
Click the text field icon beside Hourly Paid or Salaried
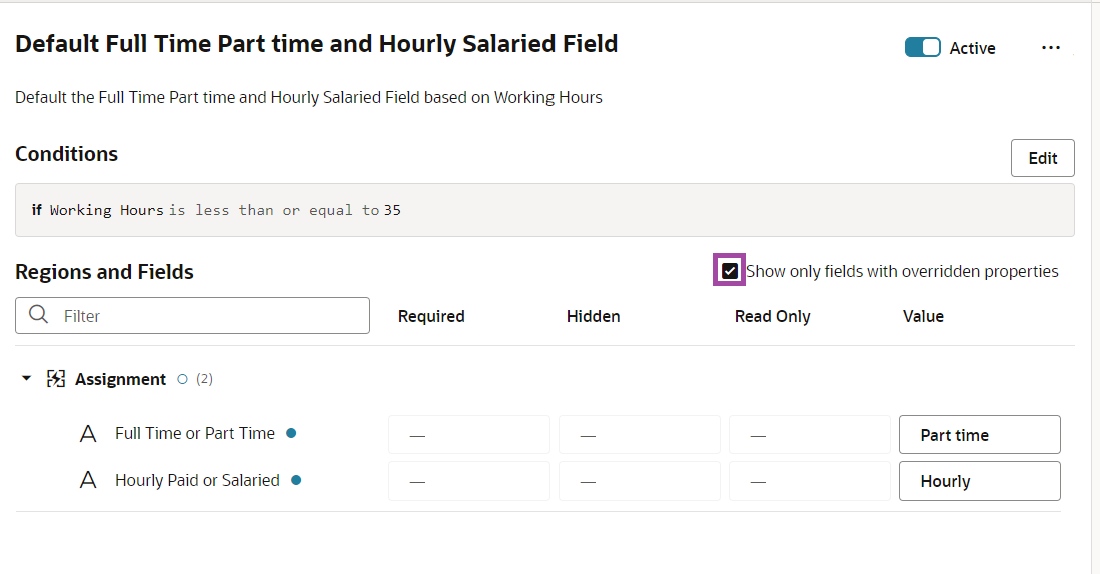(88, 481)
